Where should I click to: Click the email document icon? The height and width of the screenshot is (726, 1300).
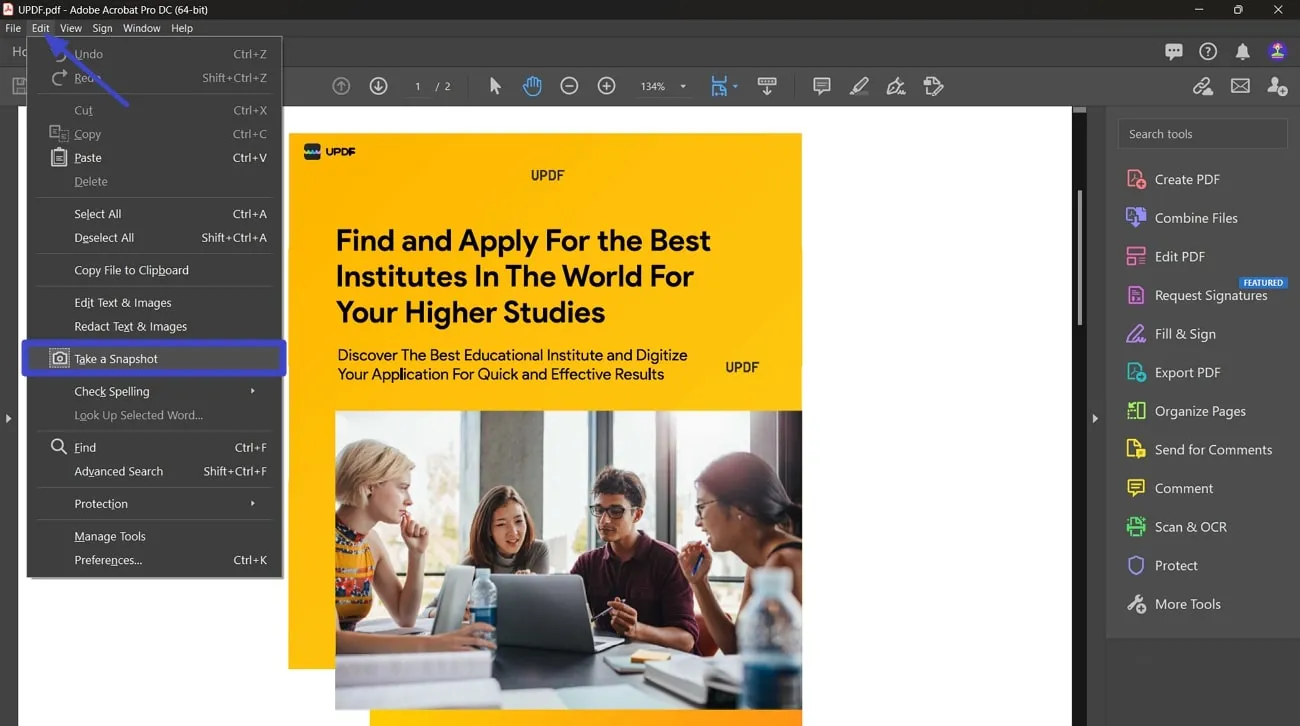click(1240, 86)
